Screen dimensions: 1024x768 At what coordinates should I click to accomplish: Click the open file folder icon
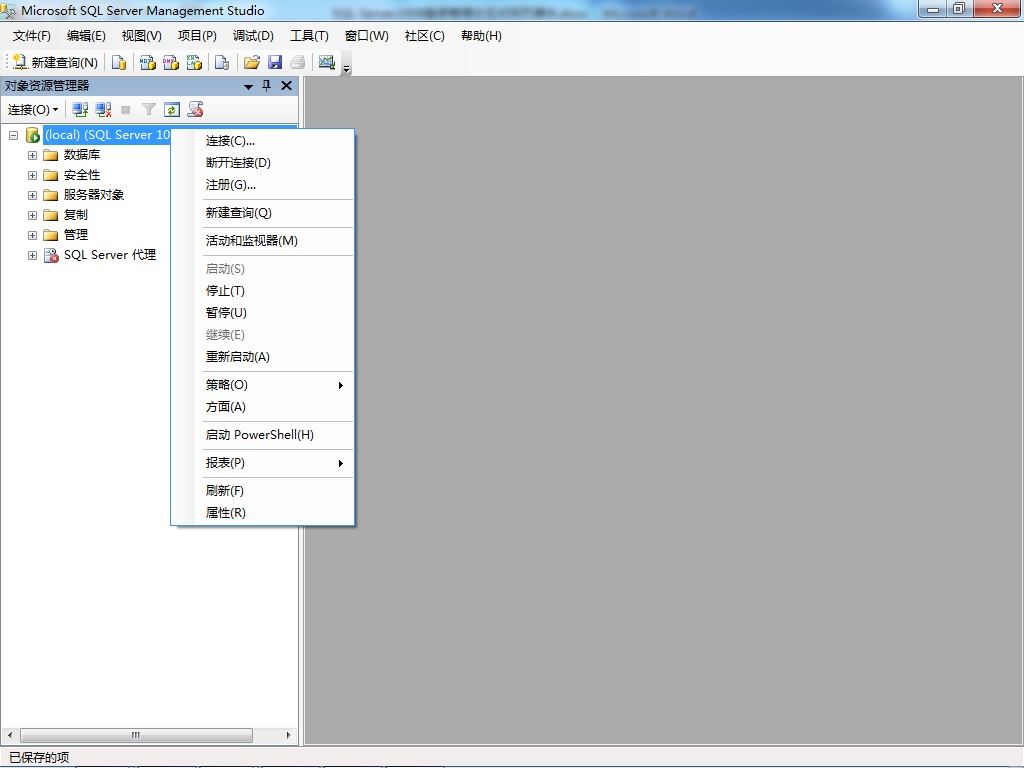(x=251, y=62)
